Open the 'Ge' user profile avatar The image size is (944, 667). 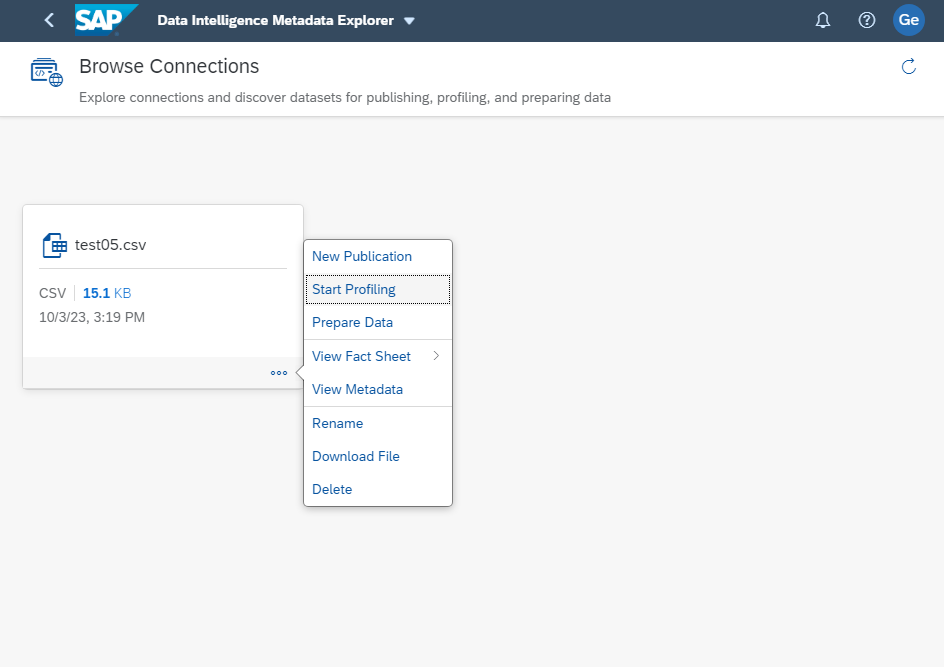(x=908, y=21)
